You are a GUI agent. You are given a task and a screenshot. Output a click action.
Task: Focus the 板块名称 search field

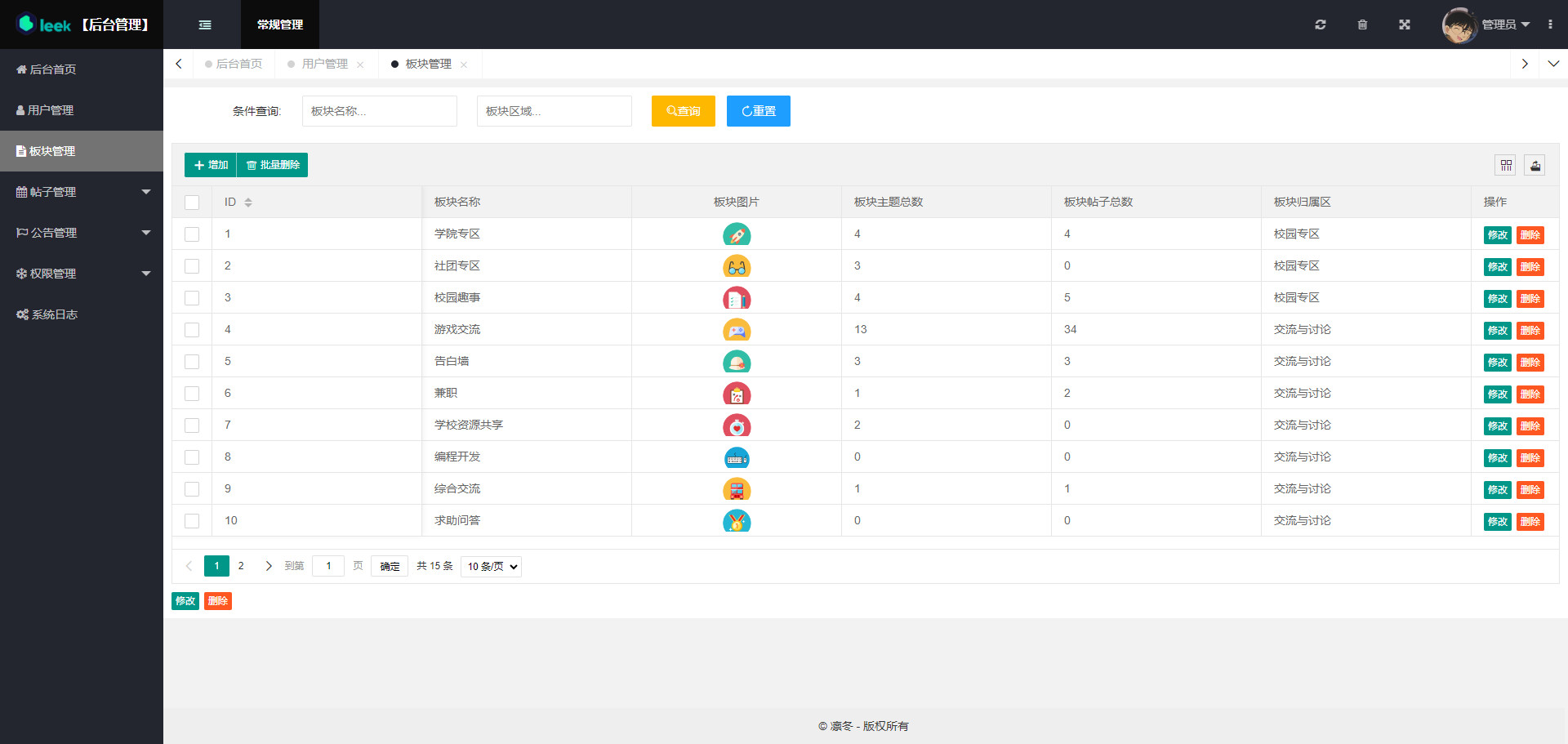pyautogui.click(x=380, y=111)
